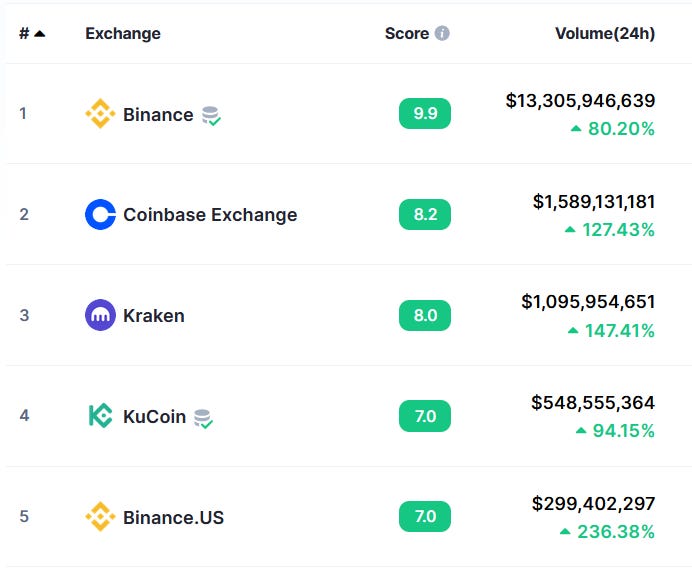This screenshot has height=576, width=692.
Task: Click Binance $13,305,946,639 volume value
Action: click(580, 100)
